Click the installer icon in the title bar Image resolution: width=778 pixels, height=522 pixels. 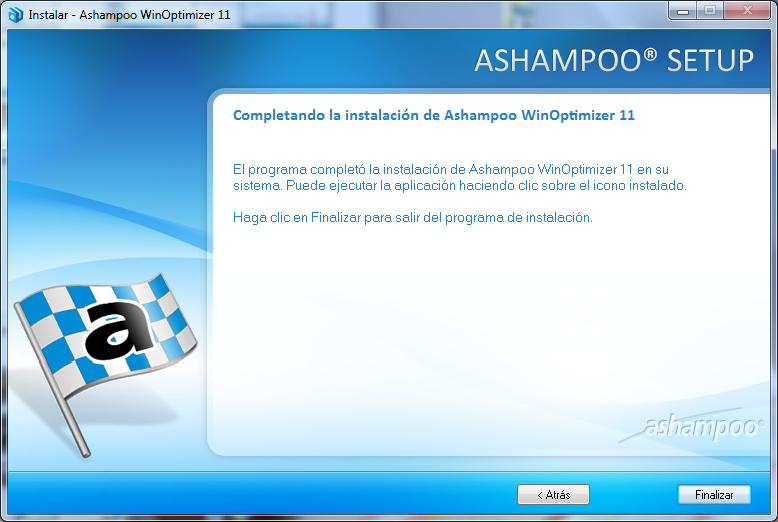tap(16, 14)
